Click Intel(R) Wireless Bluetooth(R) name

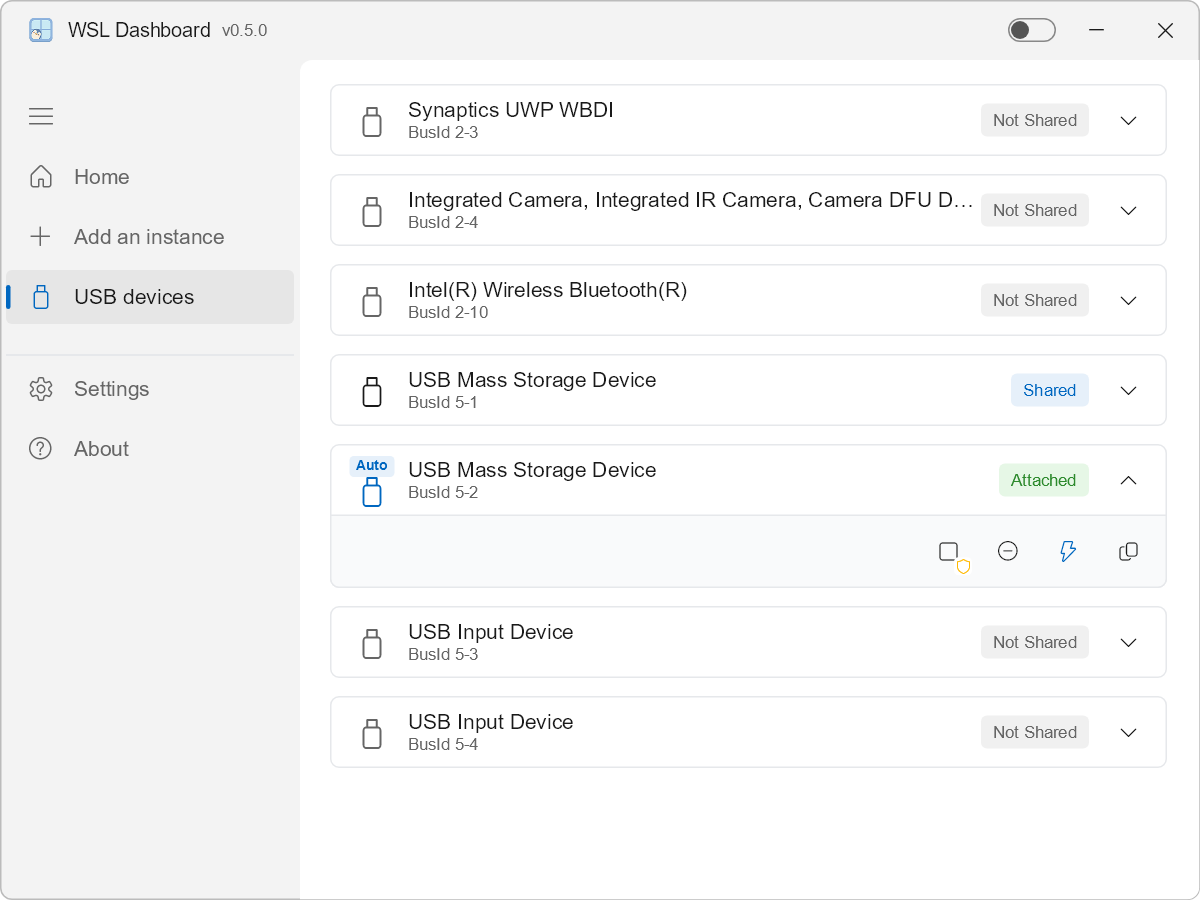548,290
